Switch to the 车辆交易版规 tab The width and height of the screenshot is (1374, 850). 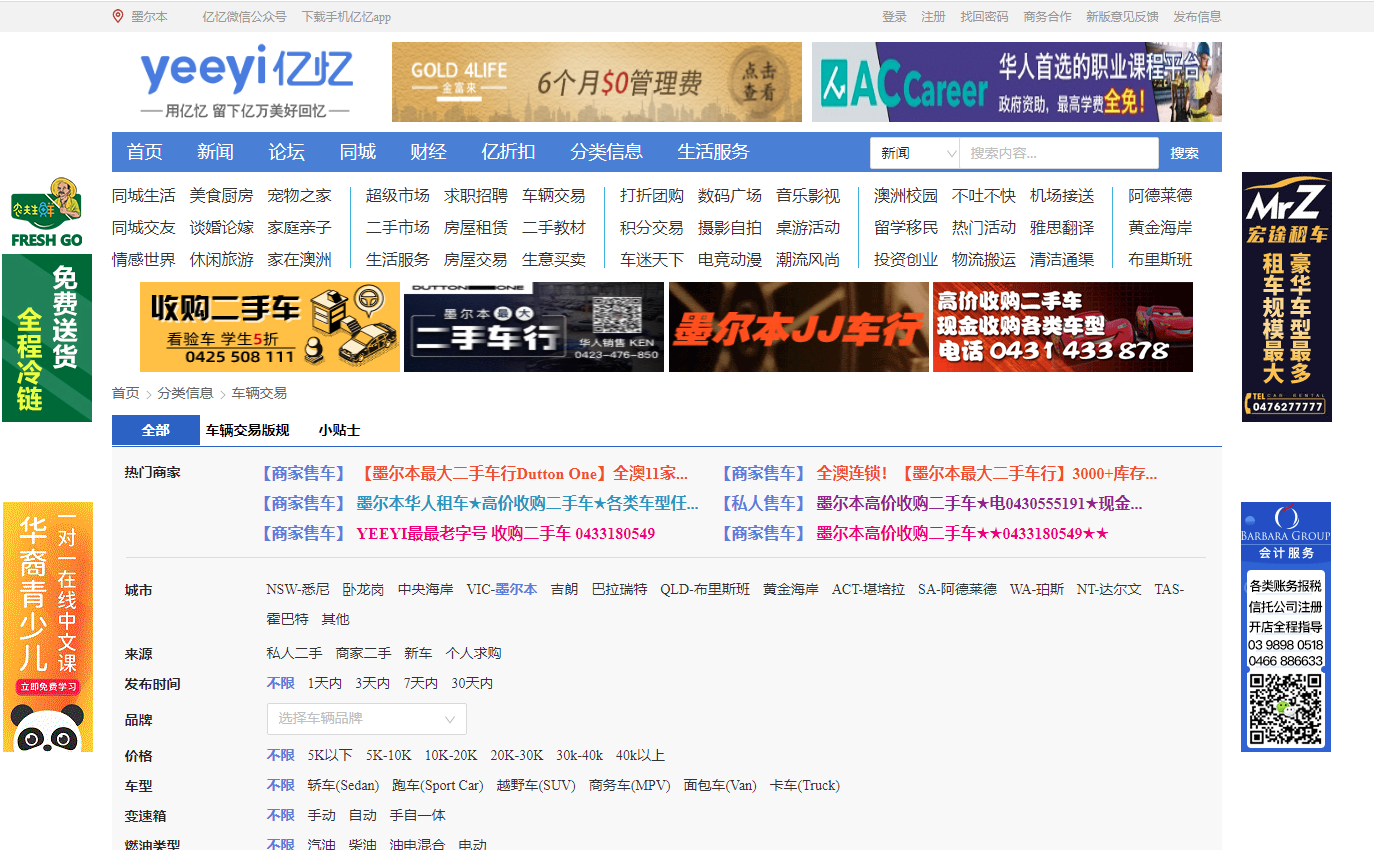[x=247, y=430]
